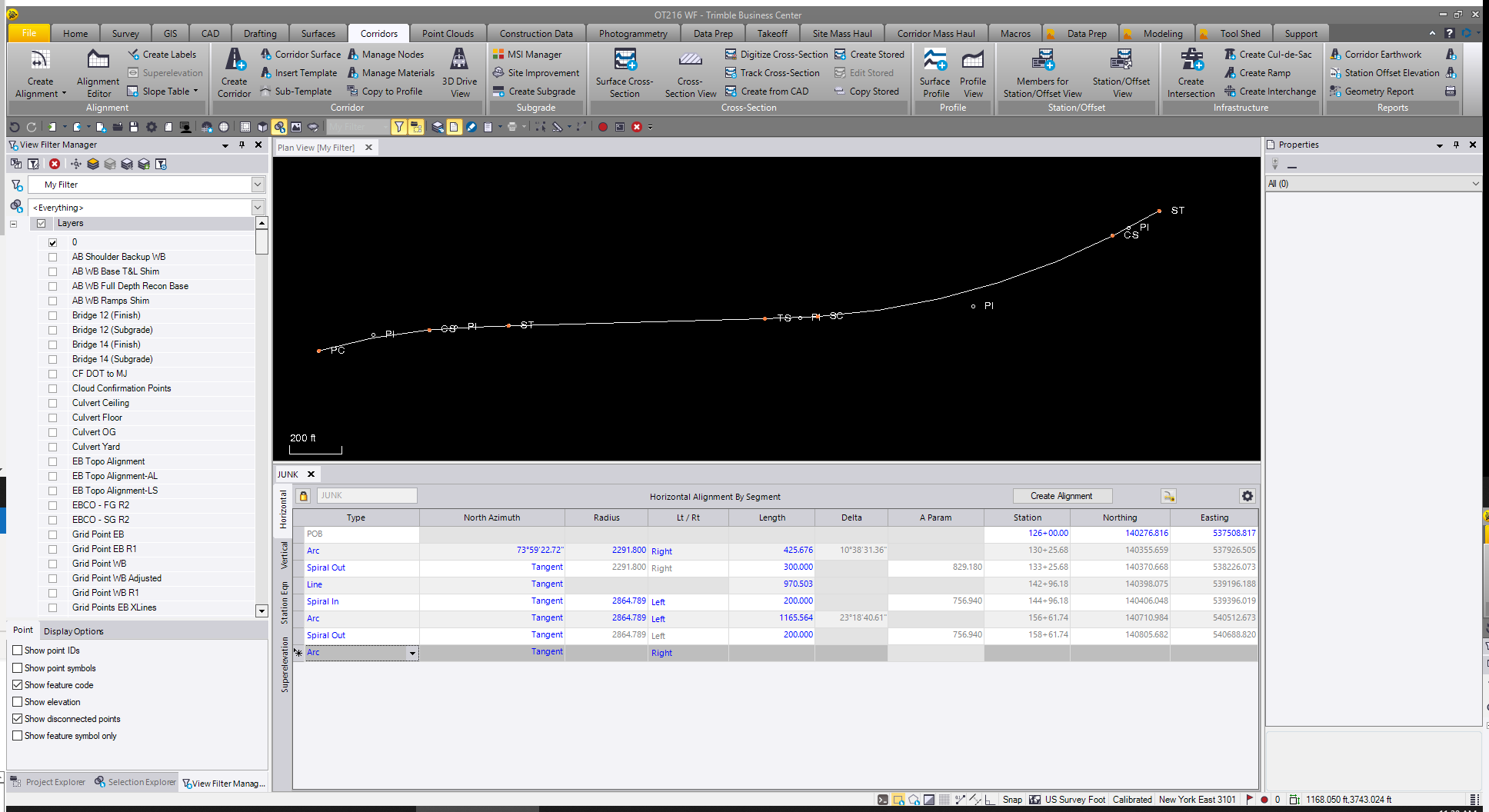Open the Project Explorer tab
Viewport: 1489px width, 812px height.
(48, 783)
